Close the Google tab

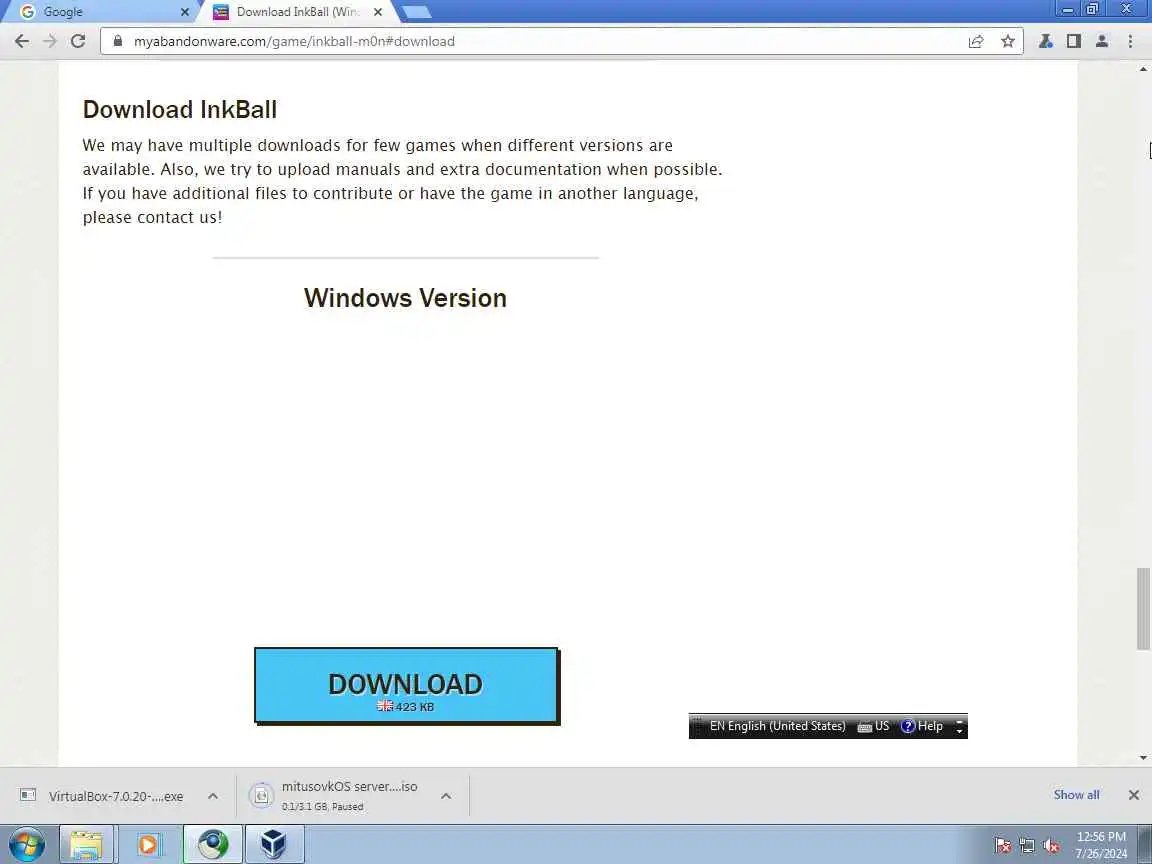pyautogui.click(x=184, y=12)
